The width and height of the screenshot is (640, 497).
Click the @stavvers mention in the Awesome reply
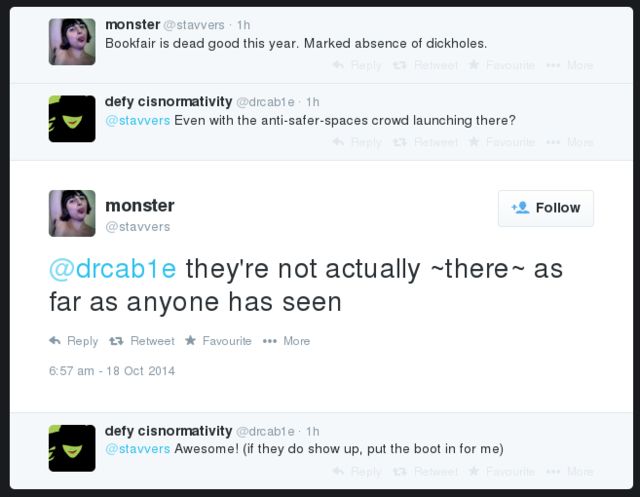coord(137,449)
